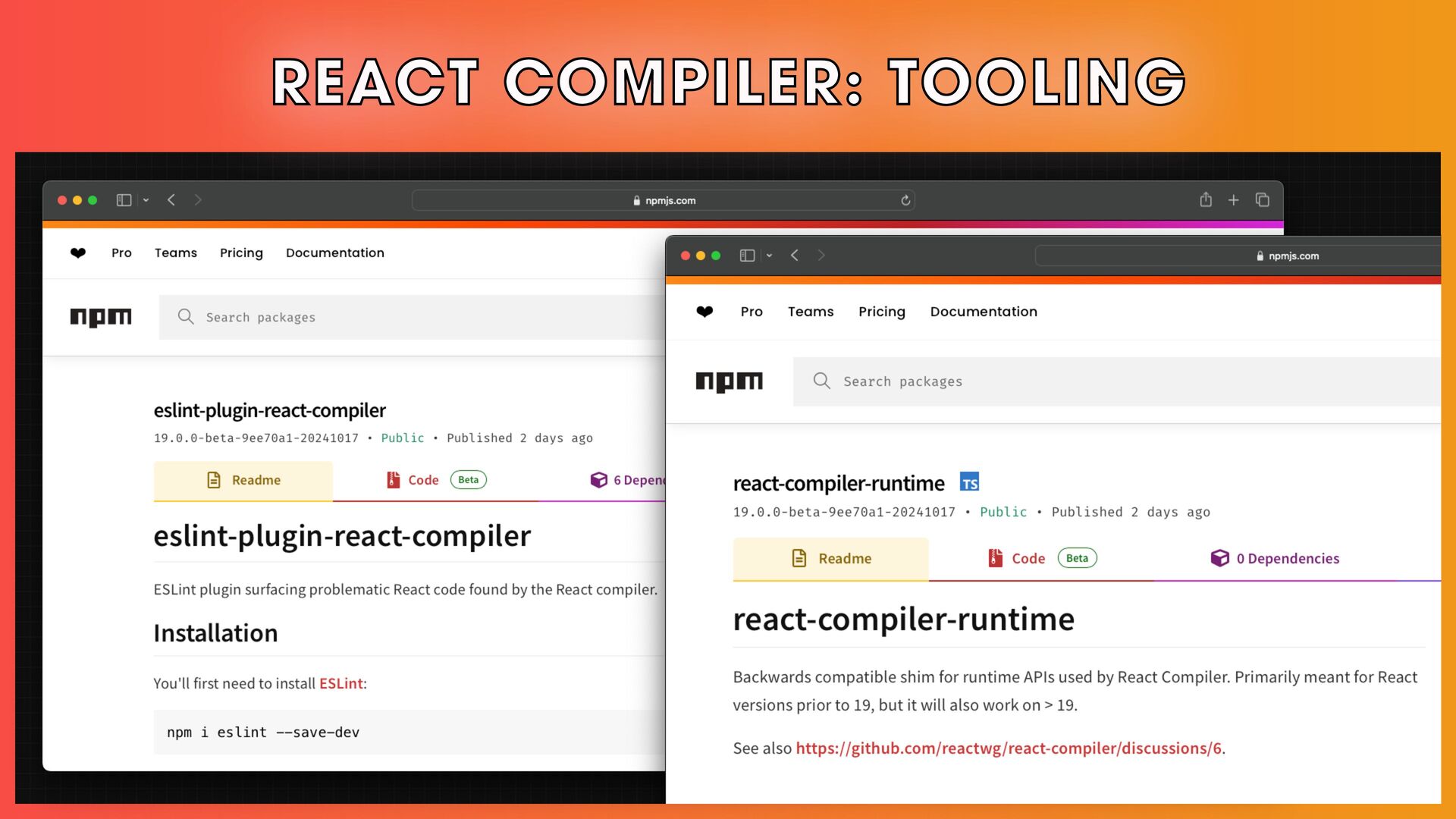This screenshot has width=1456, height=819.
Task: Click the heart icon beside Pro in the back window
Action: [x=78, y=253]
